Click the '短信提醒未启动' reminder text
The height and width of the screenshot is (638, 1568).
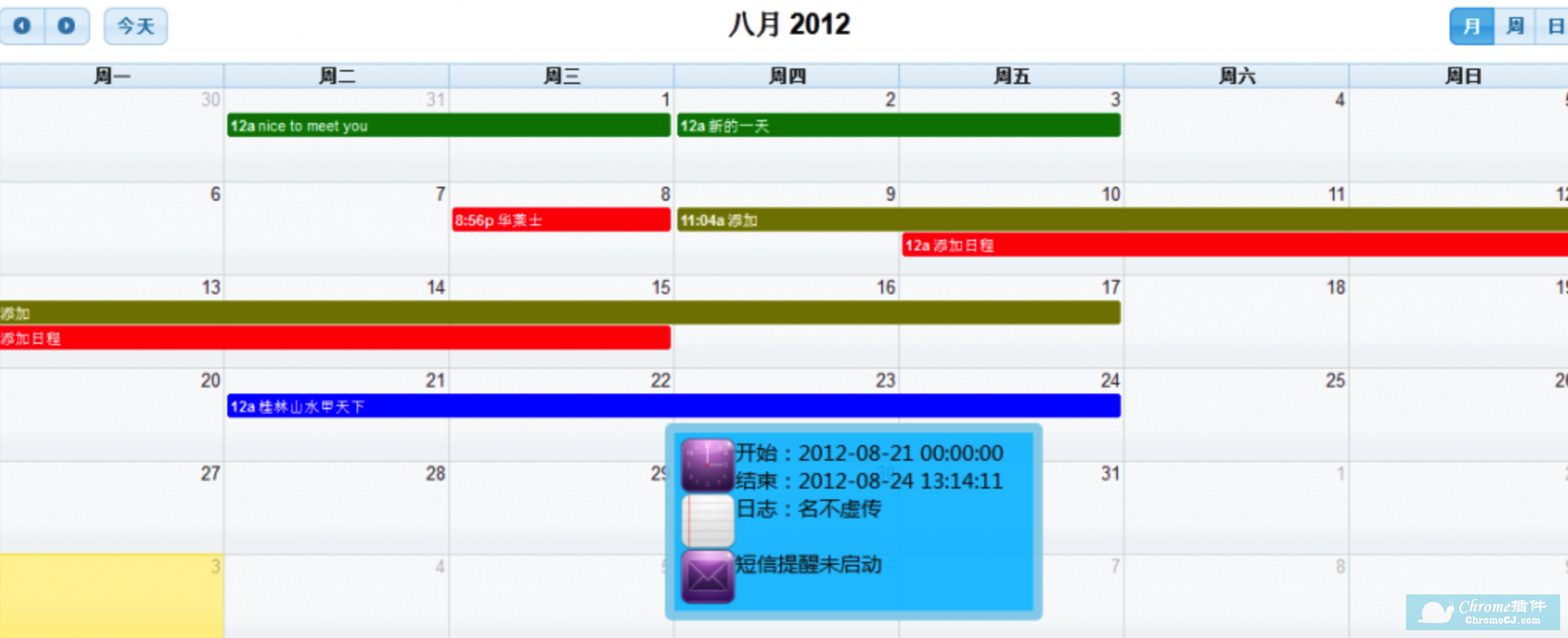[x=808, y=564]
